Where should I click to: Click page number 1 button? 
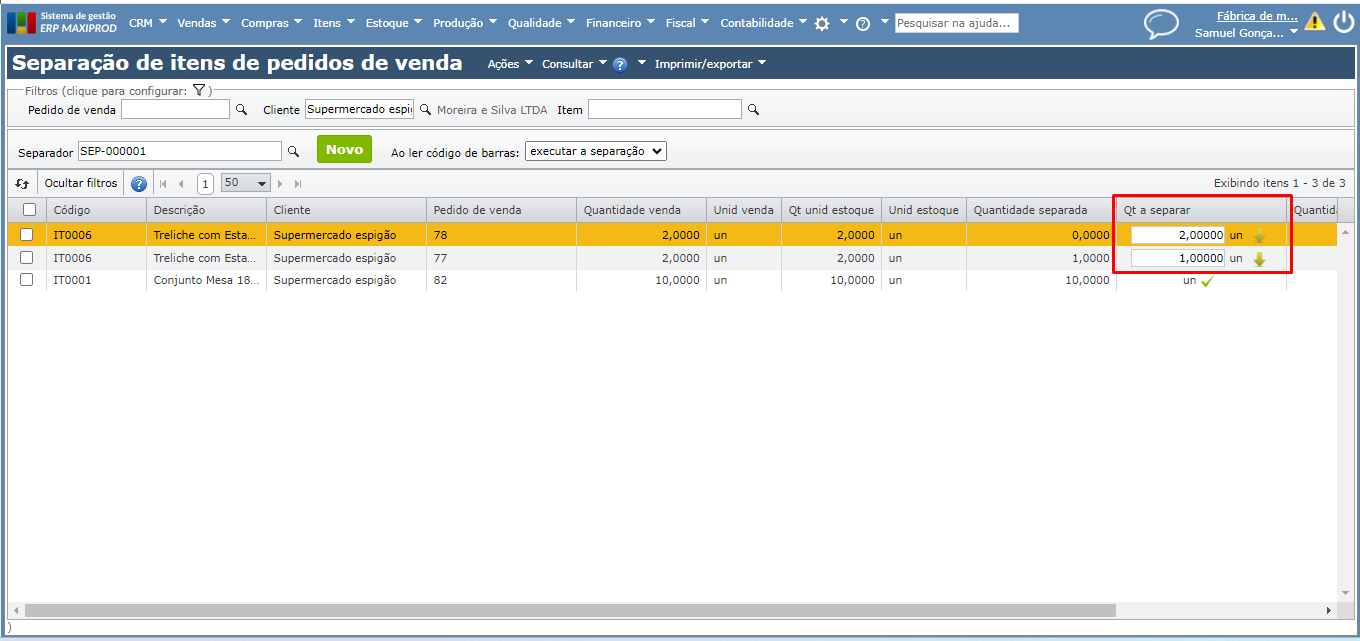click(205, 184)
